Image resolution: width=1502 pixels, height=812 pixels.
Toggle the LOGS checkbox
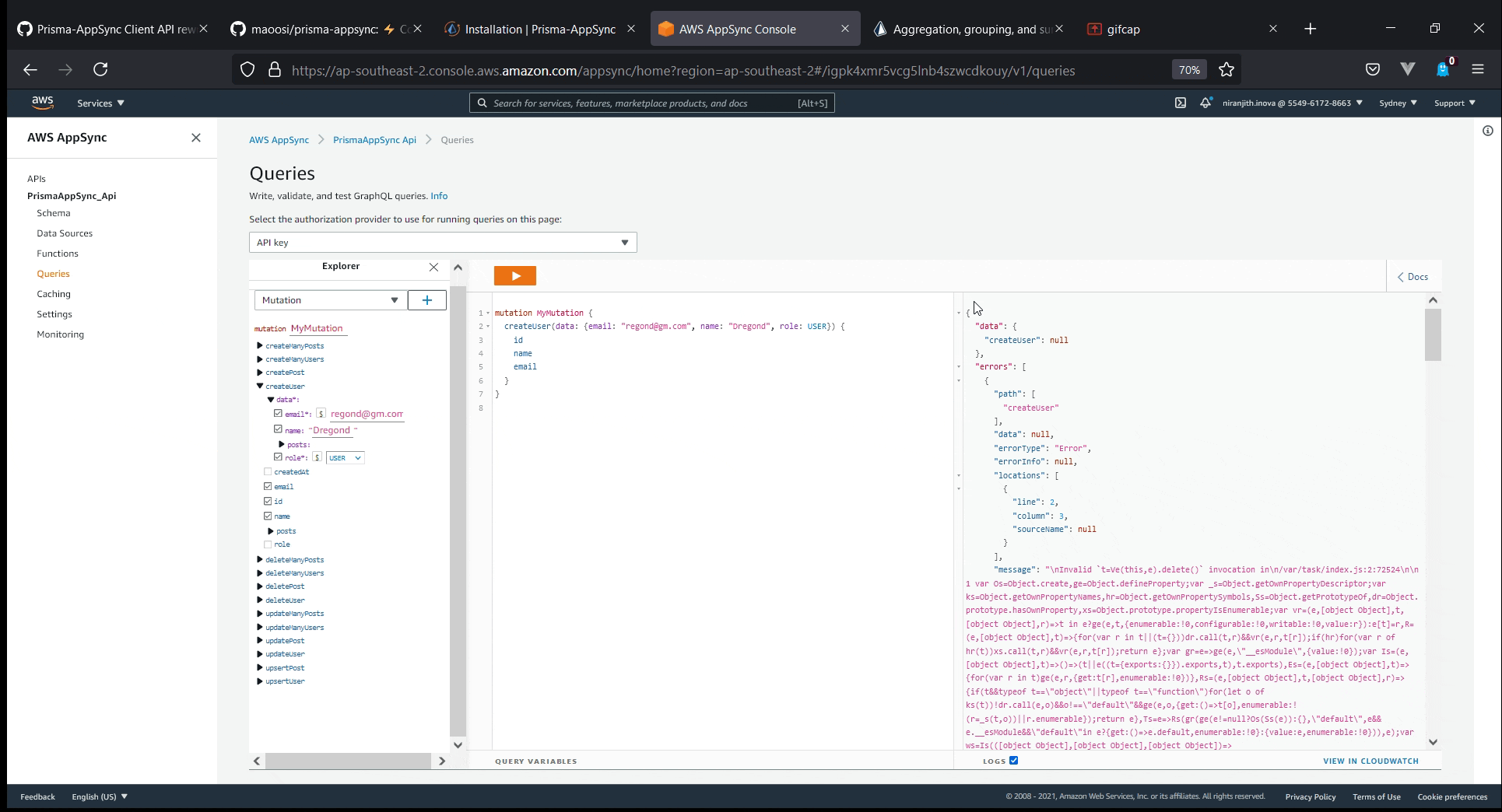(1013, 761)
